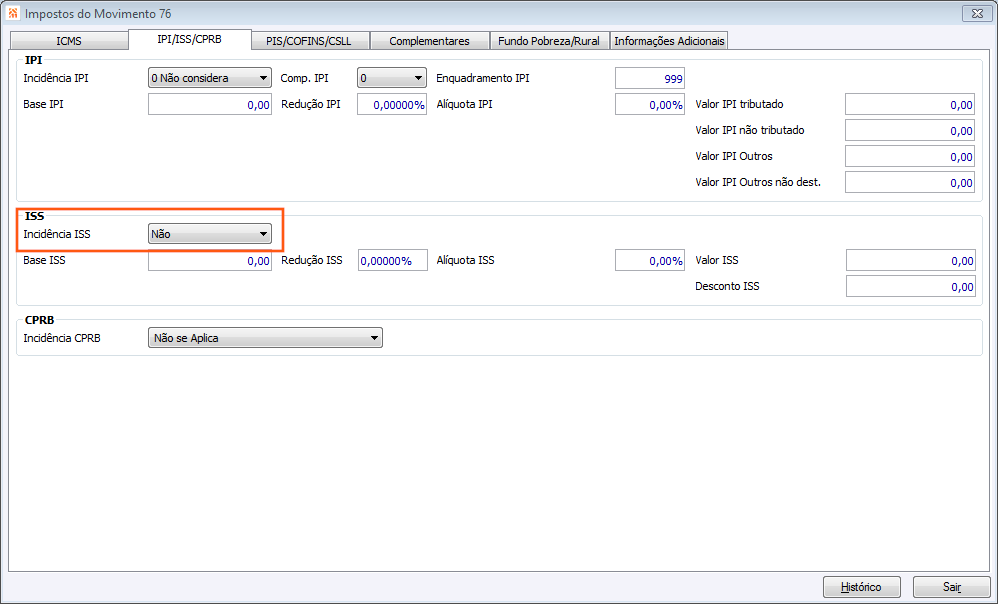Switch to the ICMS tab

pyautogui.click(x=69, y=41)
